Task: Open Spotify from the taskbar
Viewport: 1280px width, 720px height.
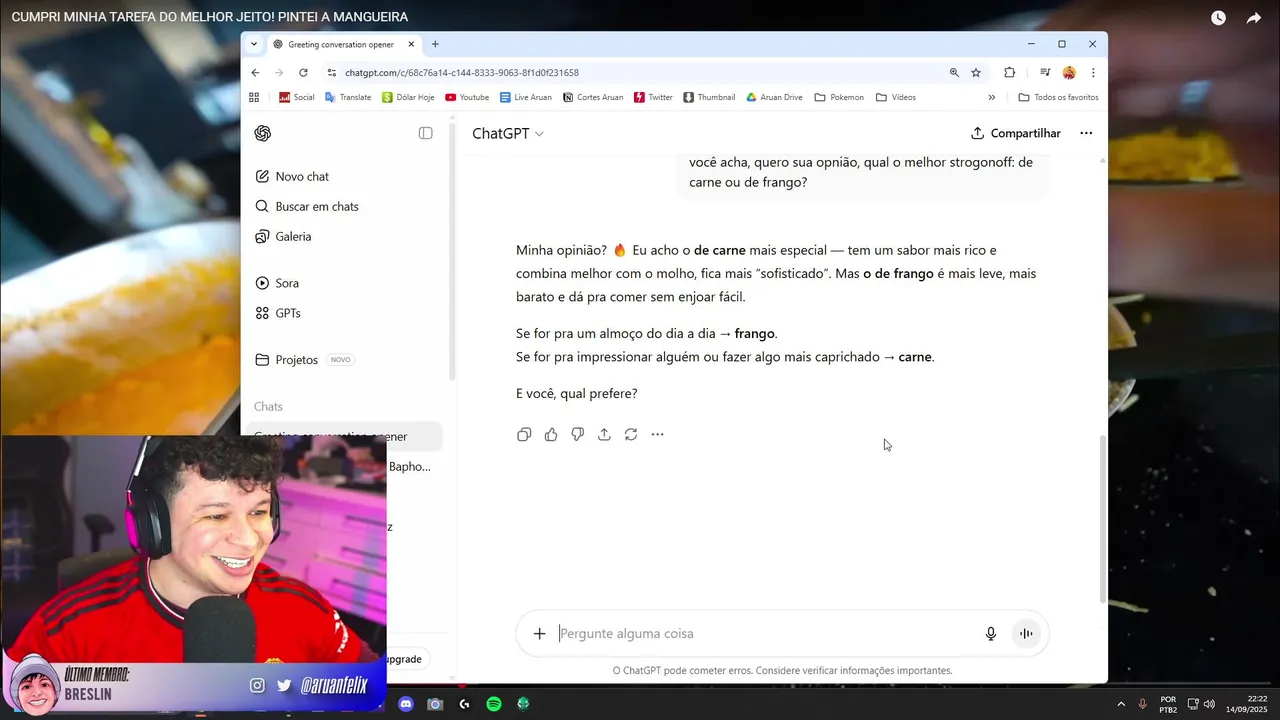Action: point(494,704)
